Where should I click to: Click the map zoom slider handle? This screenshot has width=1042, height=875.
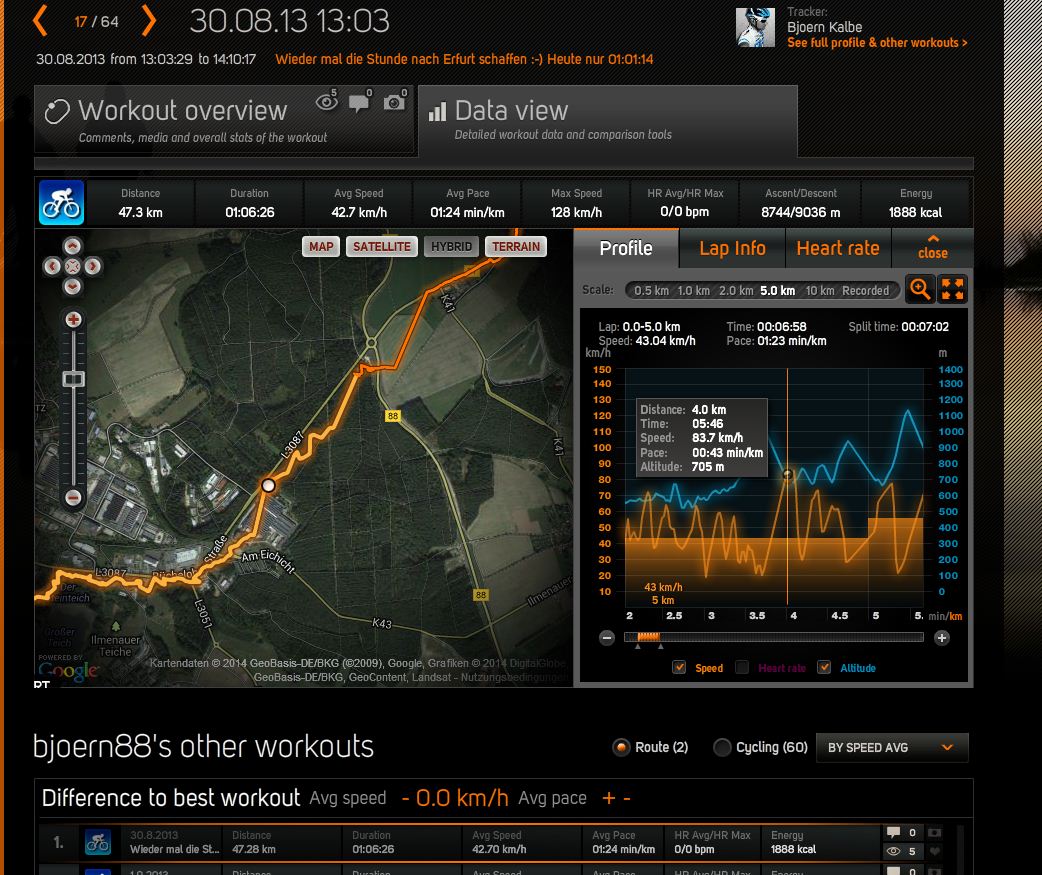(x=73, y=379)
